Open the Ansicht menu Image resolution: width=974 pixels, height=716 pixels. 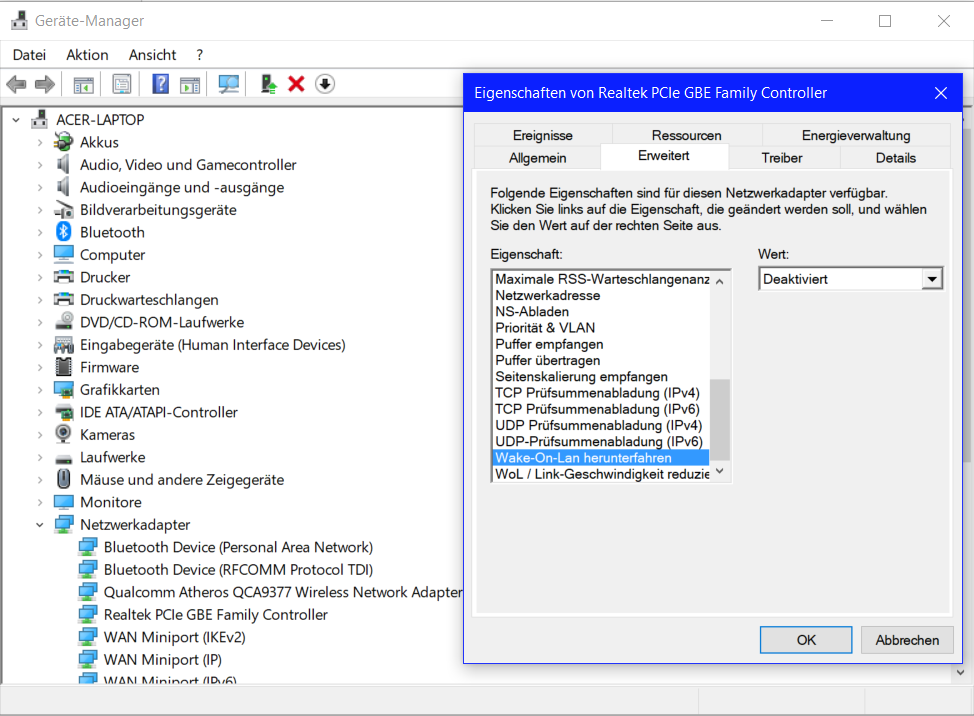tap(152, 55)
